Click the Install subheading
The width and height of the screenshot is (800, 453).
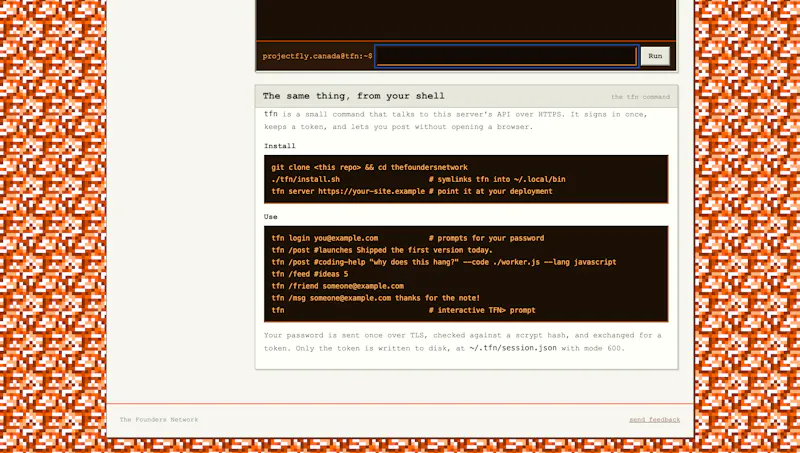pyautogui.click(x=280, y=146)
